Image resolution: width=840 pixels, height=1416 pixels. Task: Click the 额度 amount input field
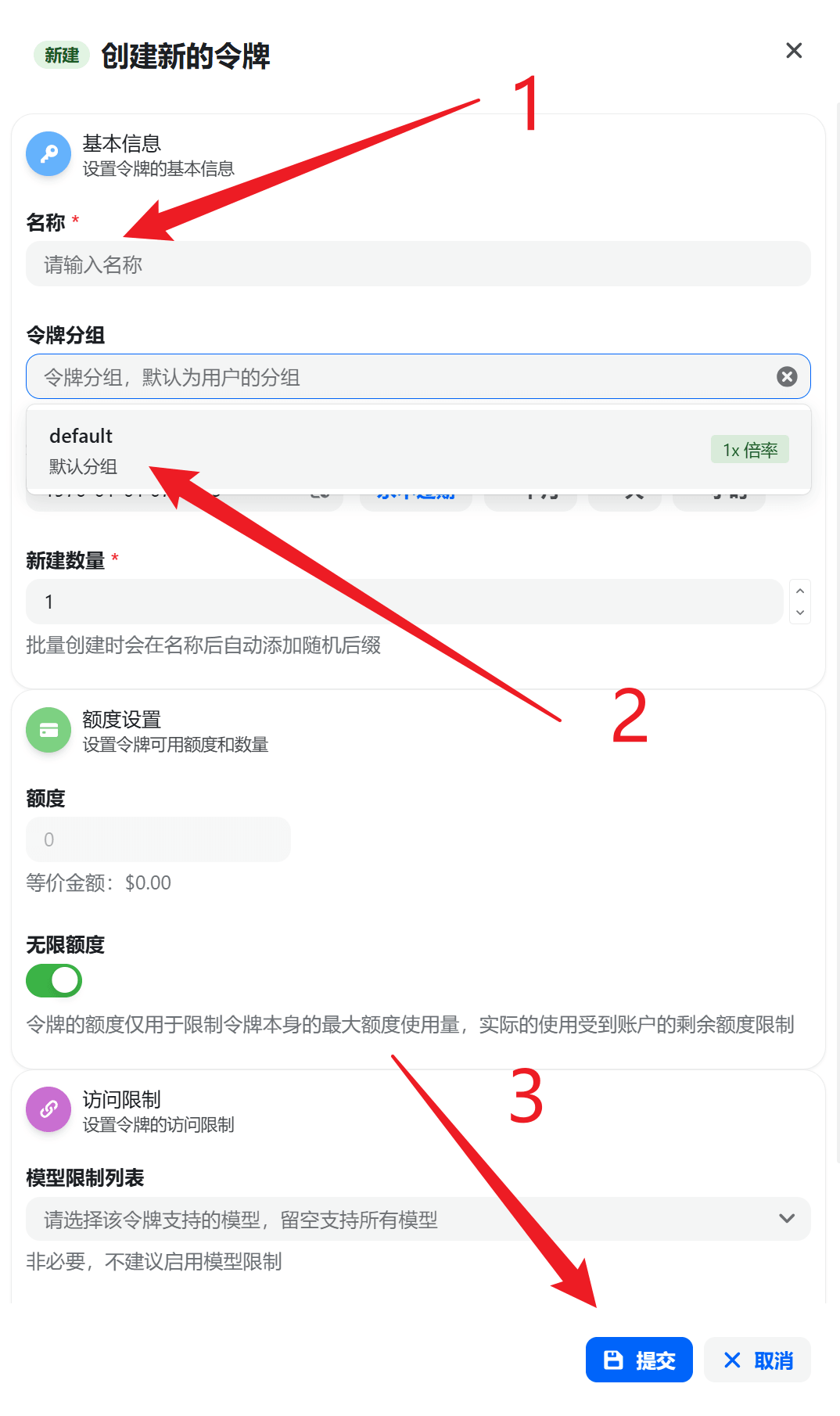[x=158, y=839]
